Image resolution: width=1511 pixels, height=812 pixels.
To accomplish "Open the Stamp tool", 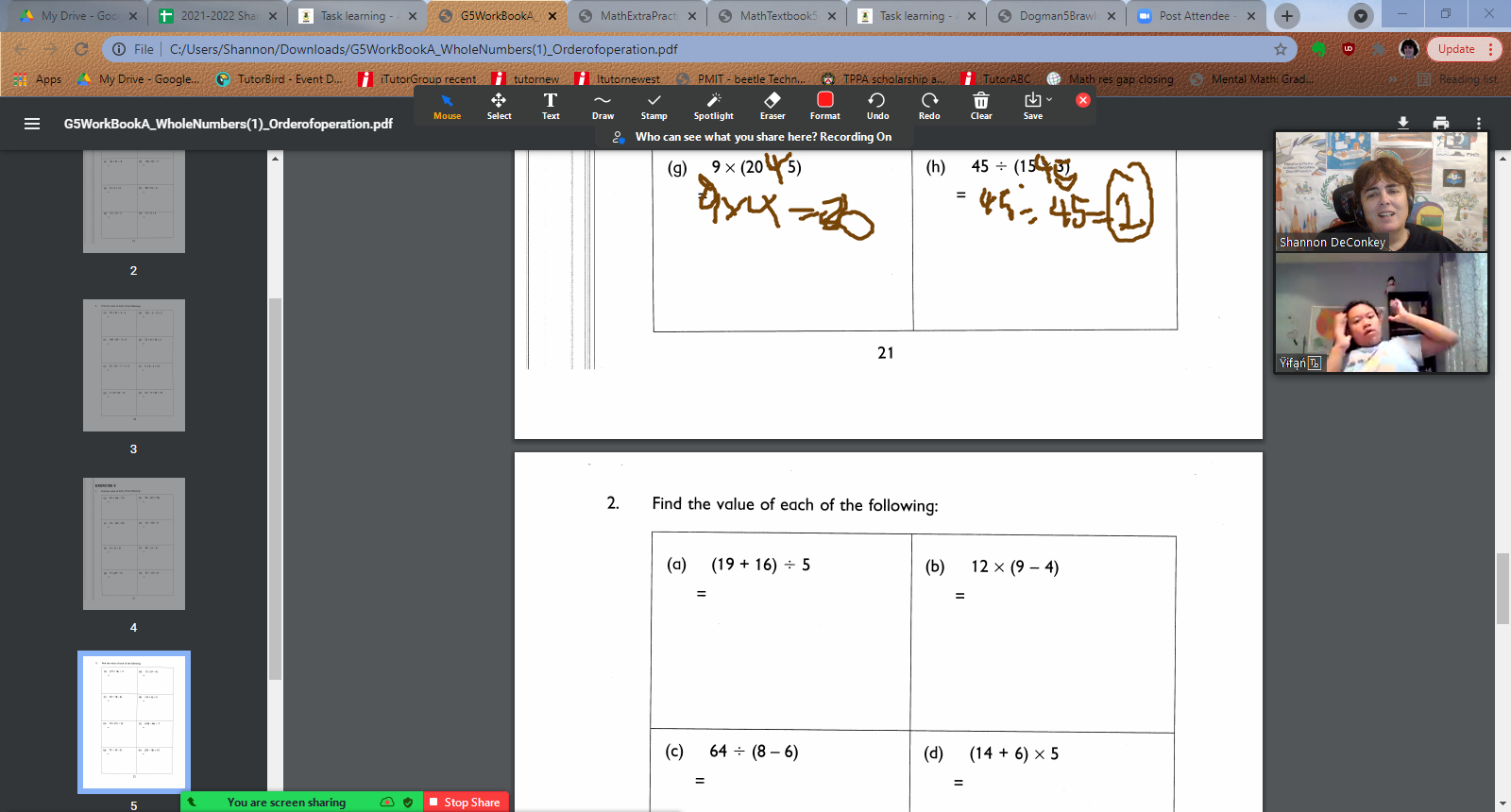I will [x=654, y=106].
